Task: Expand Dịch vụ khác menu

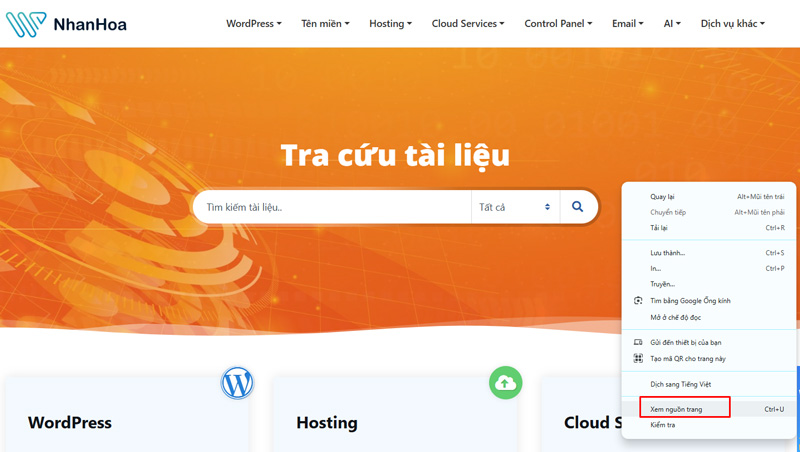Action: coord(733,23)
